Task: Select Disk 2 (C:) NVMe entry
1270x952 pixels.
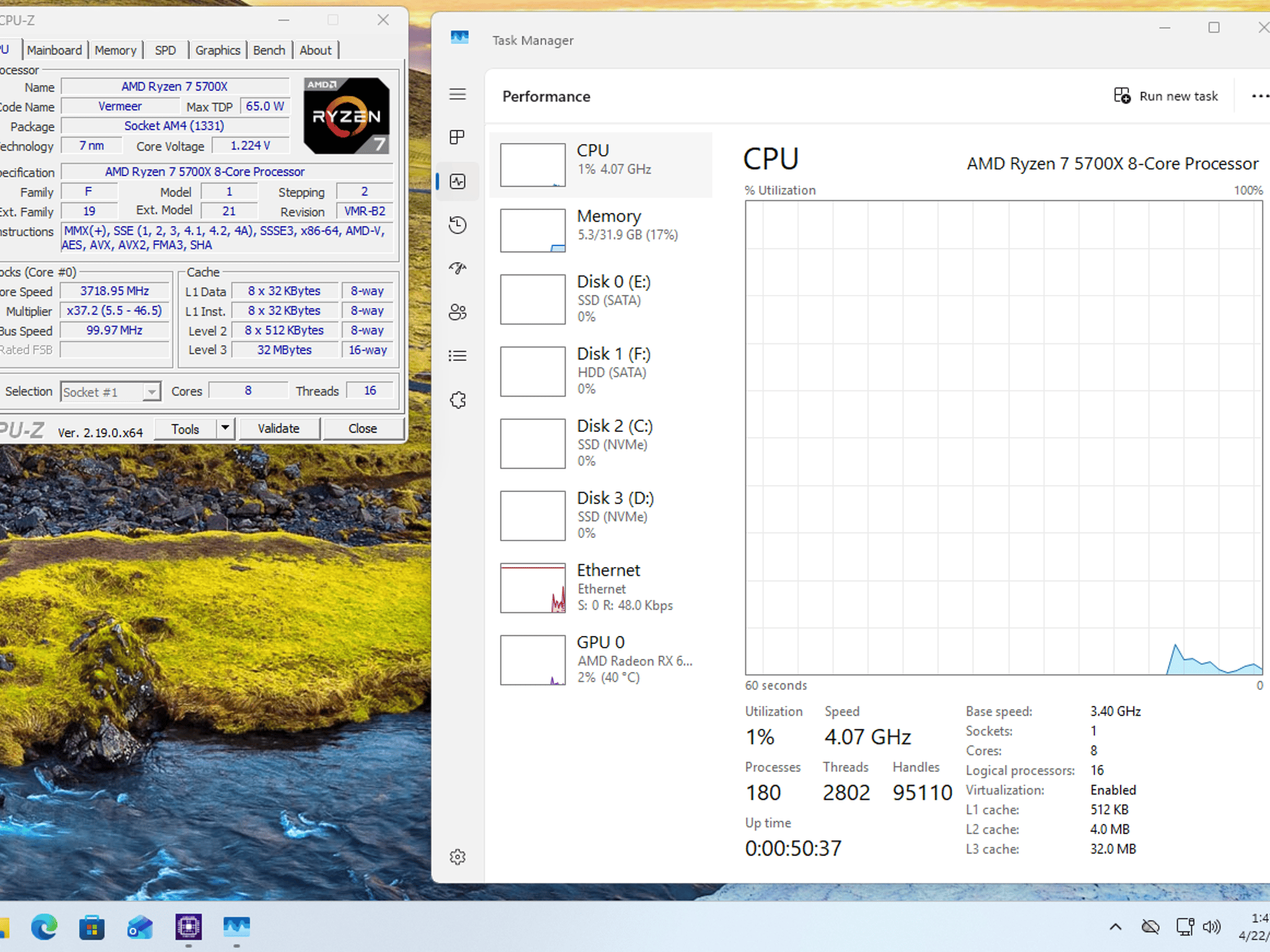Action: coord(600,443)
